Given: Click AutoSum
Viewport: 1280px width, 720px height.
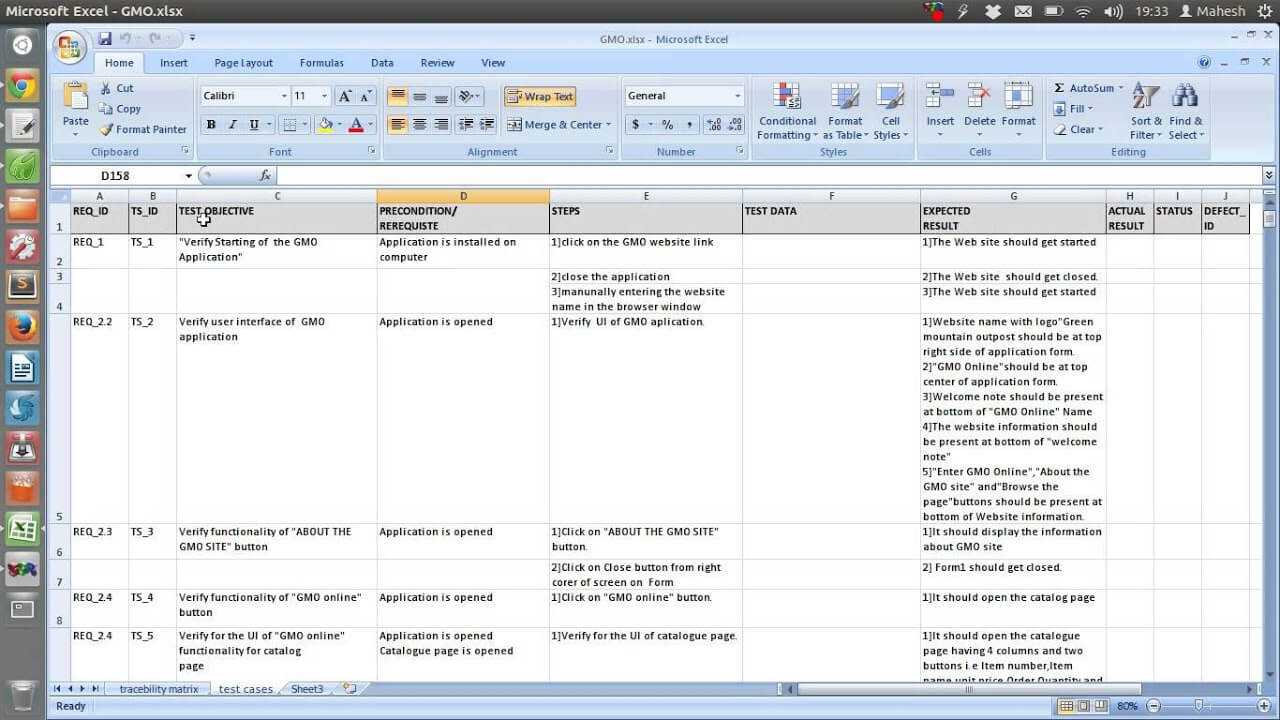Looking at the screenshot, I should click(x=1089, y=88).
